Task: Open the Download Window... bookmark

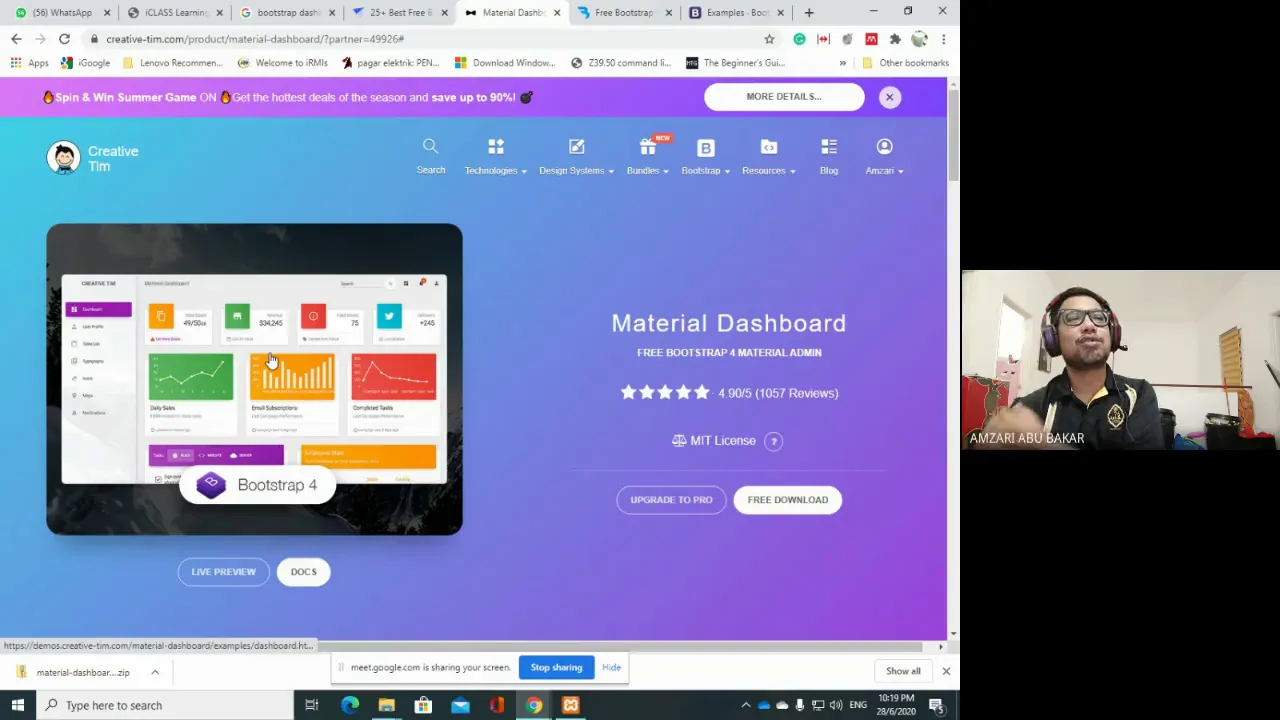Action: 504,63
